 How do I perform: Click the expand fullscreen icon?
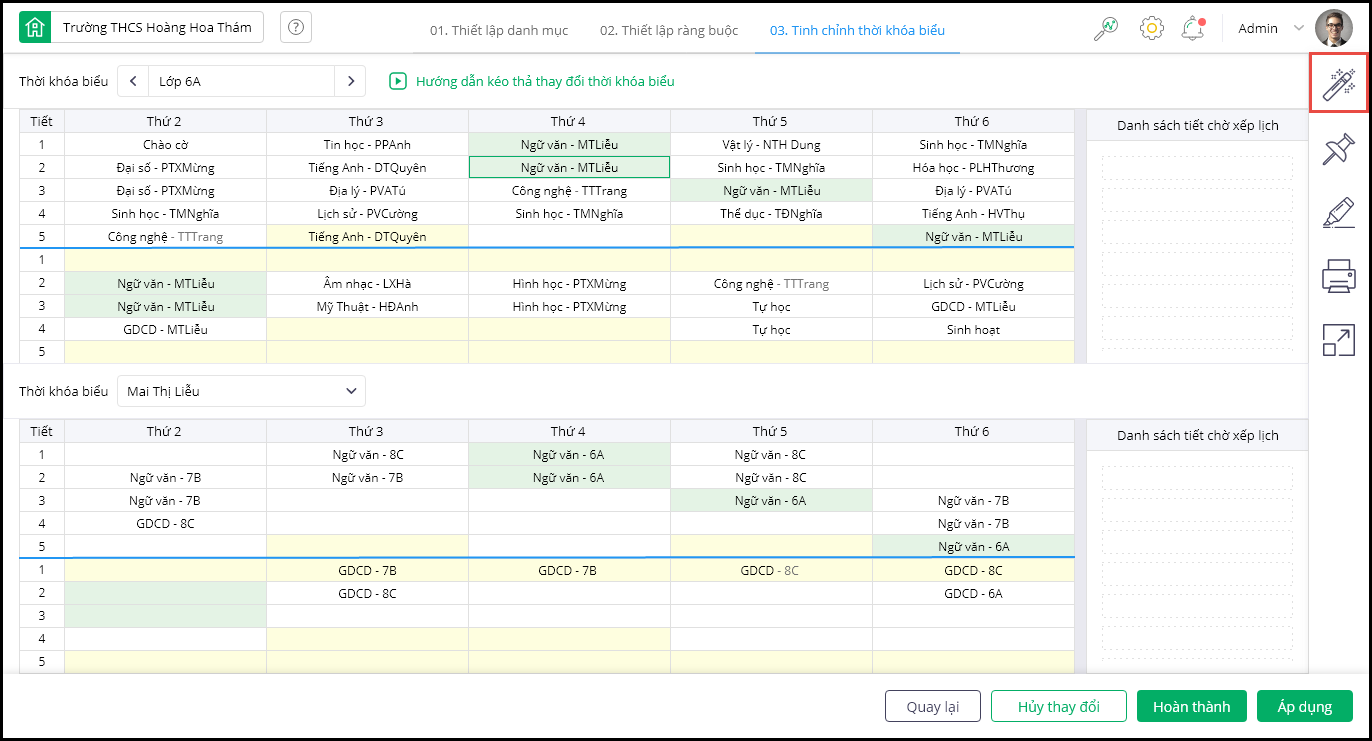tap(1338, 340)
